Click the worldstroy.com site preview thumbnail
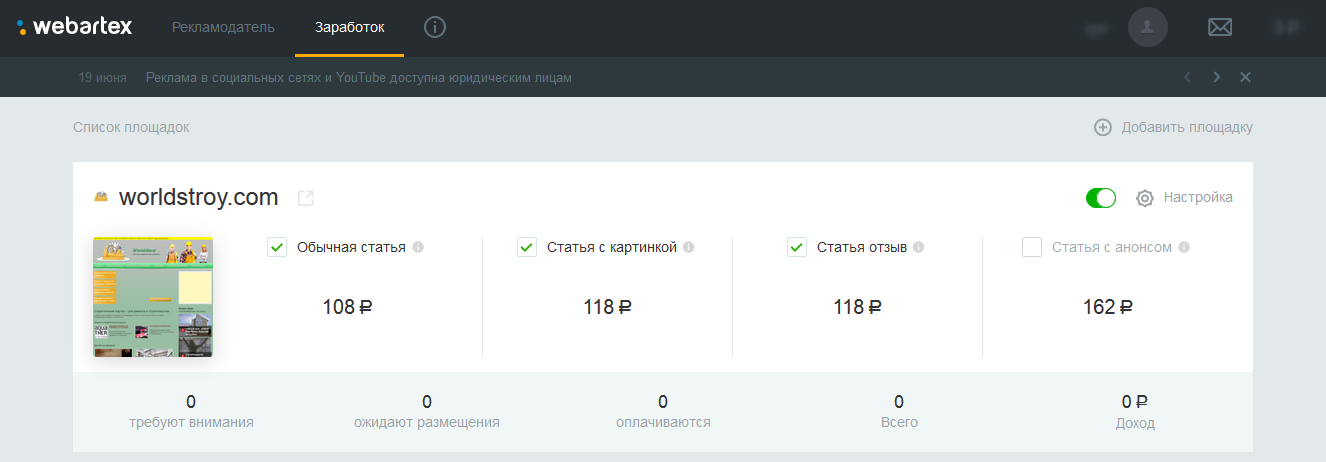 (153, 297)
